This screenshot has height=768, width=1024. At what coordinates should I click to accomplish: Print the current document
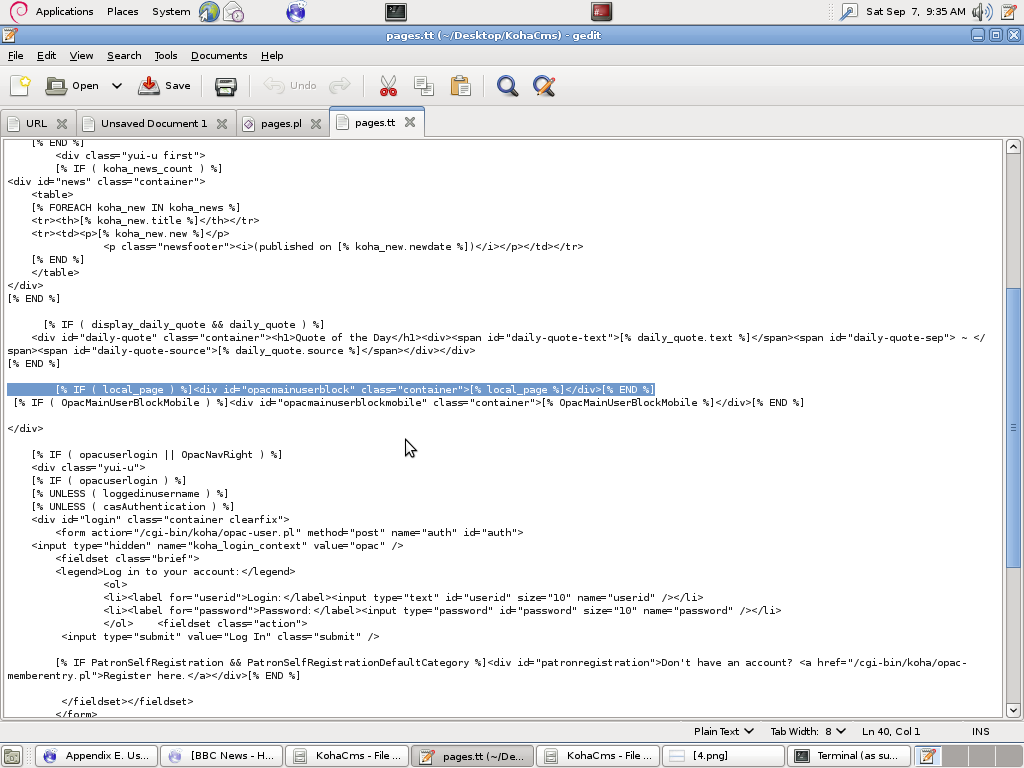tap(224, 86)
